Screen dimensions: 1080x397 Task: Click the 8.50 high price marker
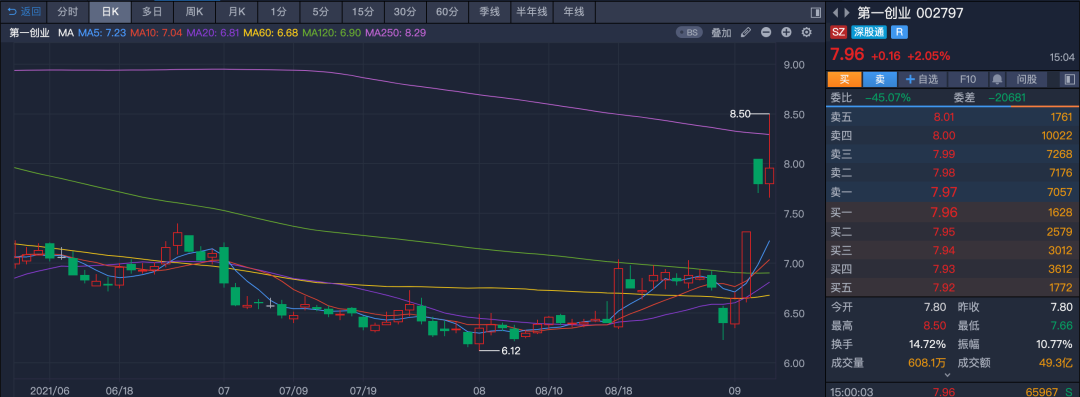tap(740, 114)
